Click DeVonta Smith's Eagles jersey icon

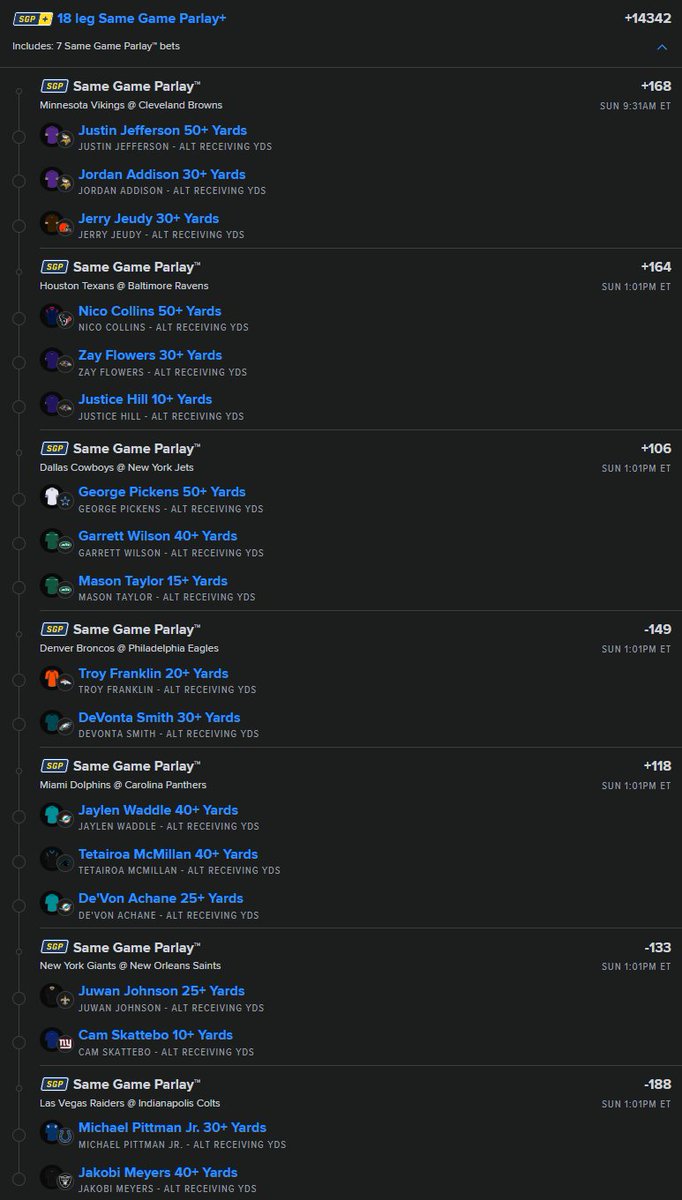click(x=52, y=721)
